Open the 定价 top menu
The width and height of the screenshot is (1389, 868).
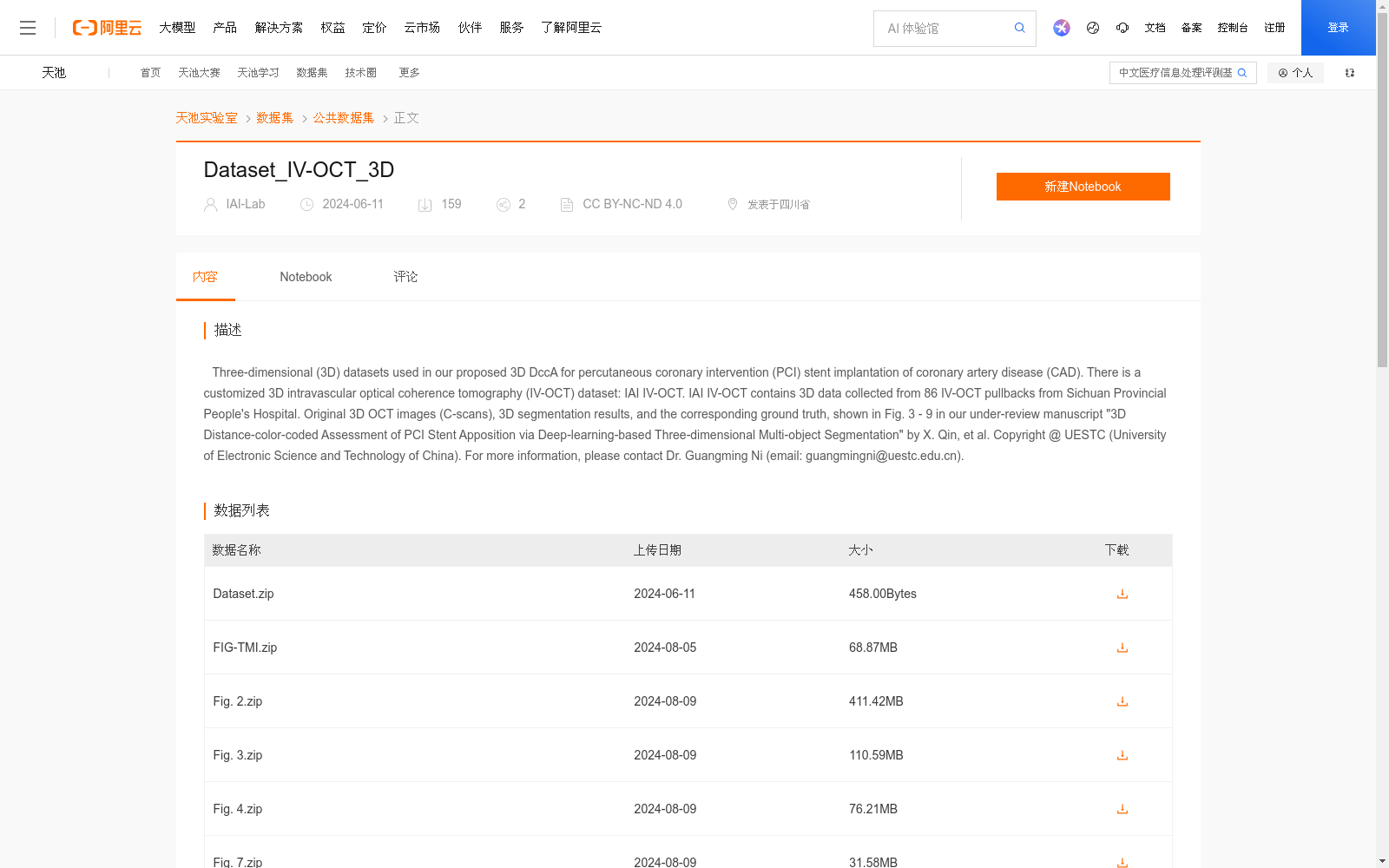pos(374,28)
